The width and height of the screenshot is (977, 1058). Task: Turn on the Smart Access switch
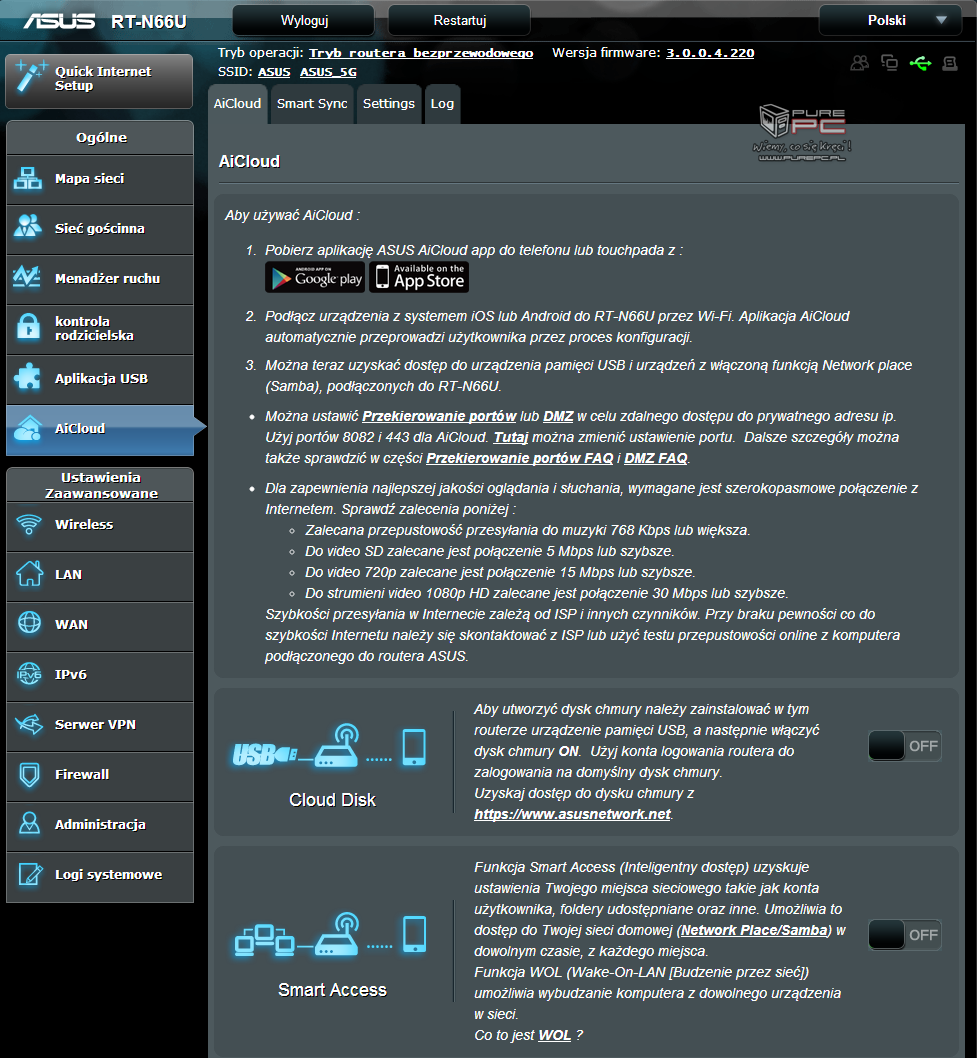905,935
